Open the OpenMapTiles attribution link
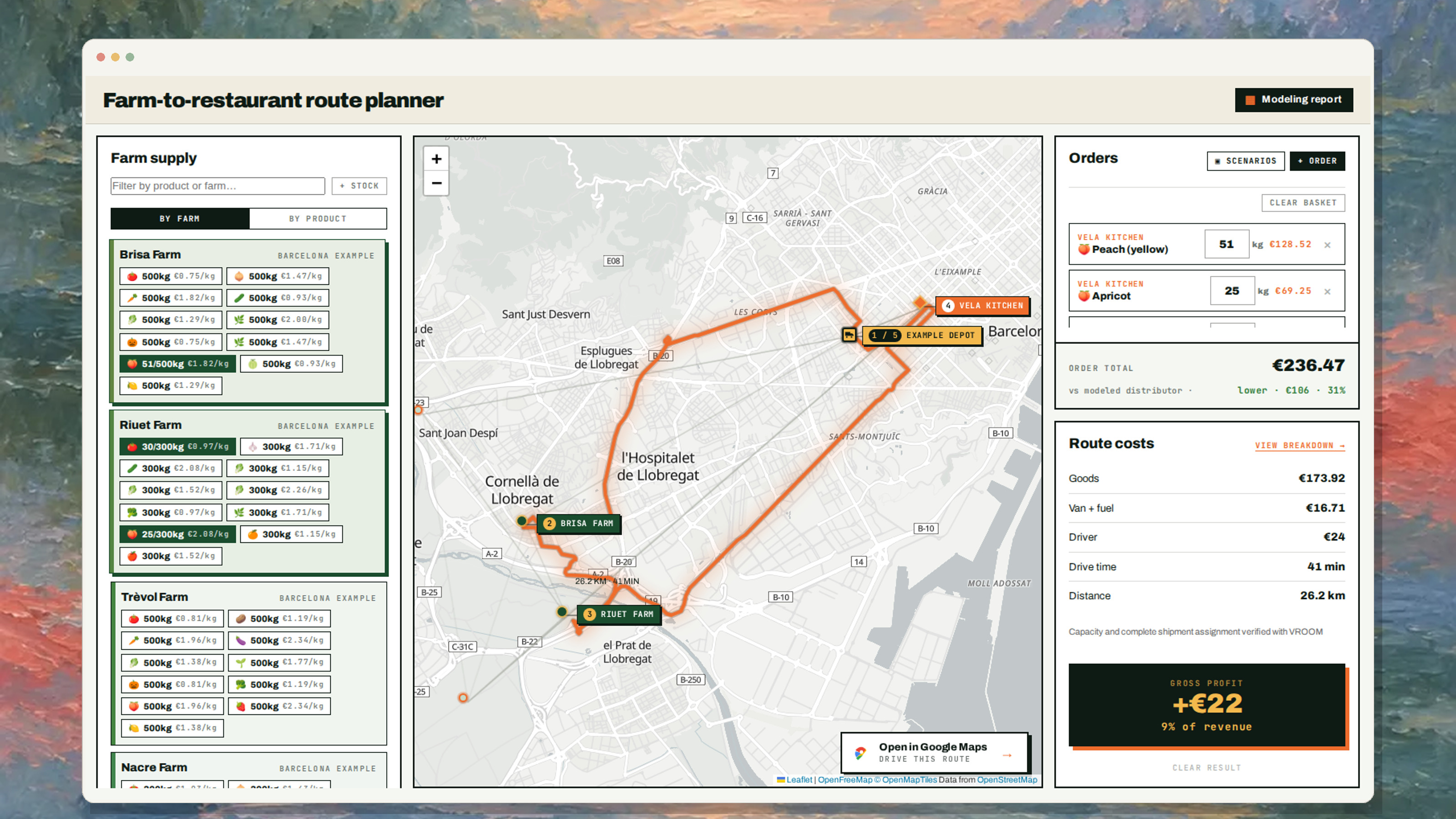The image size is (1456, 819). (905, 780)
